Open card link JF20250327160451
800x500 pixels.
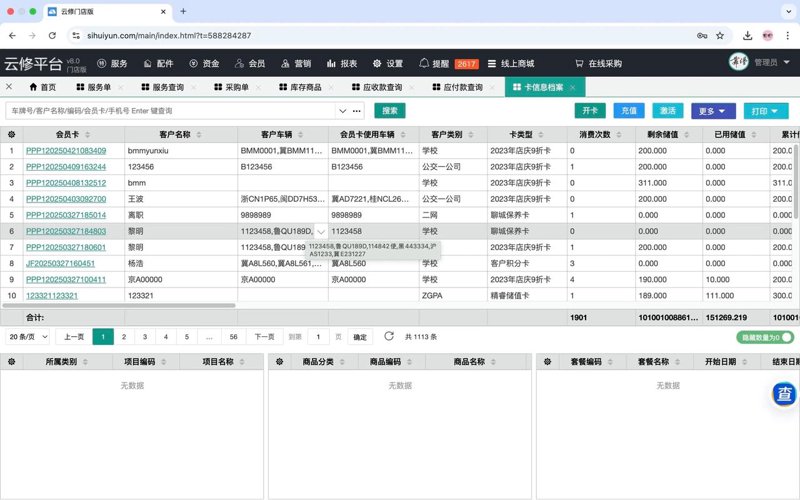click(x=60, y=263)
